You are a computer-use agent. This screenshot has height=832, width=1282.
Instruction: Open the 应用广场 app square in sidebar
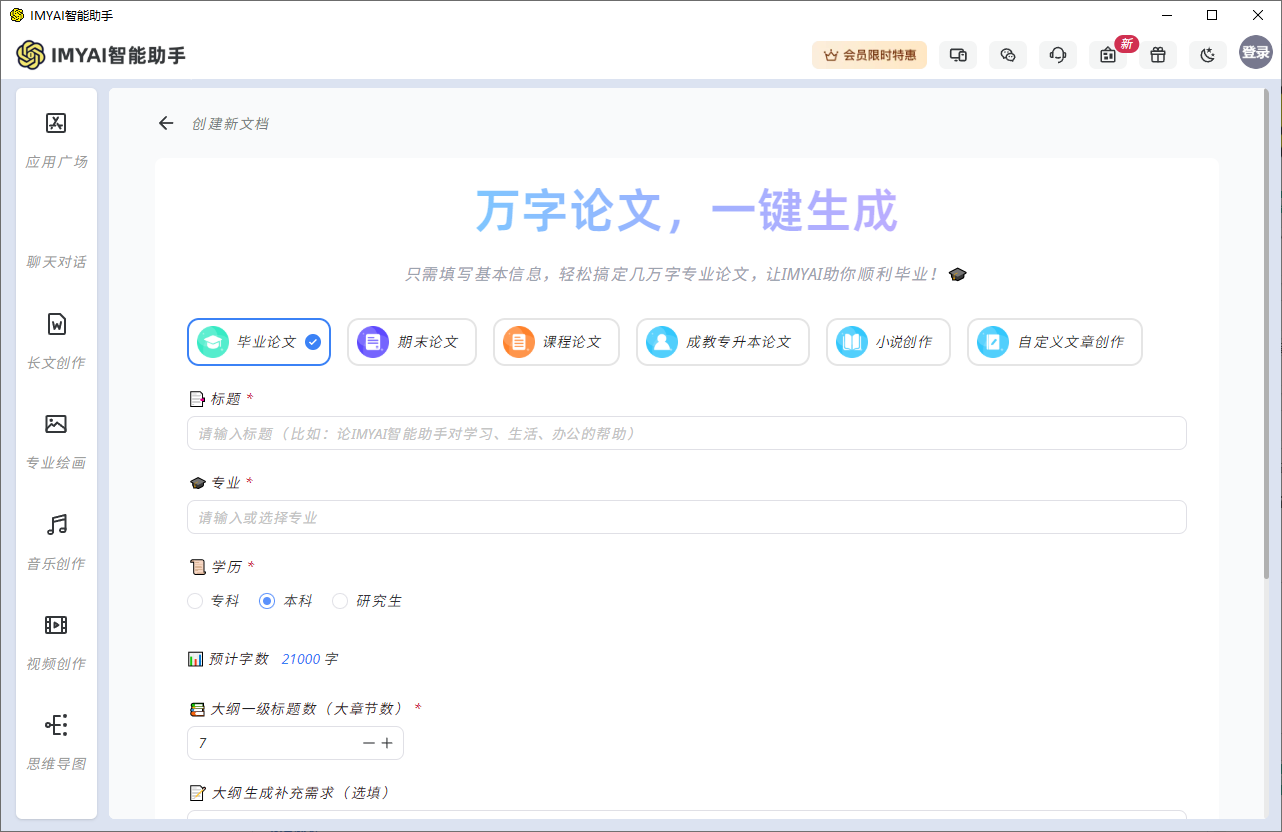(56, 139)
